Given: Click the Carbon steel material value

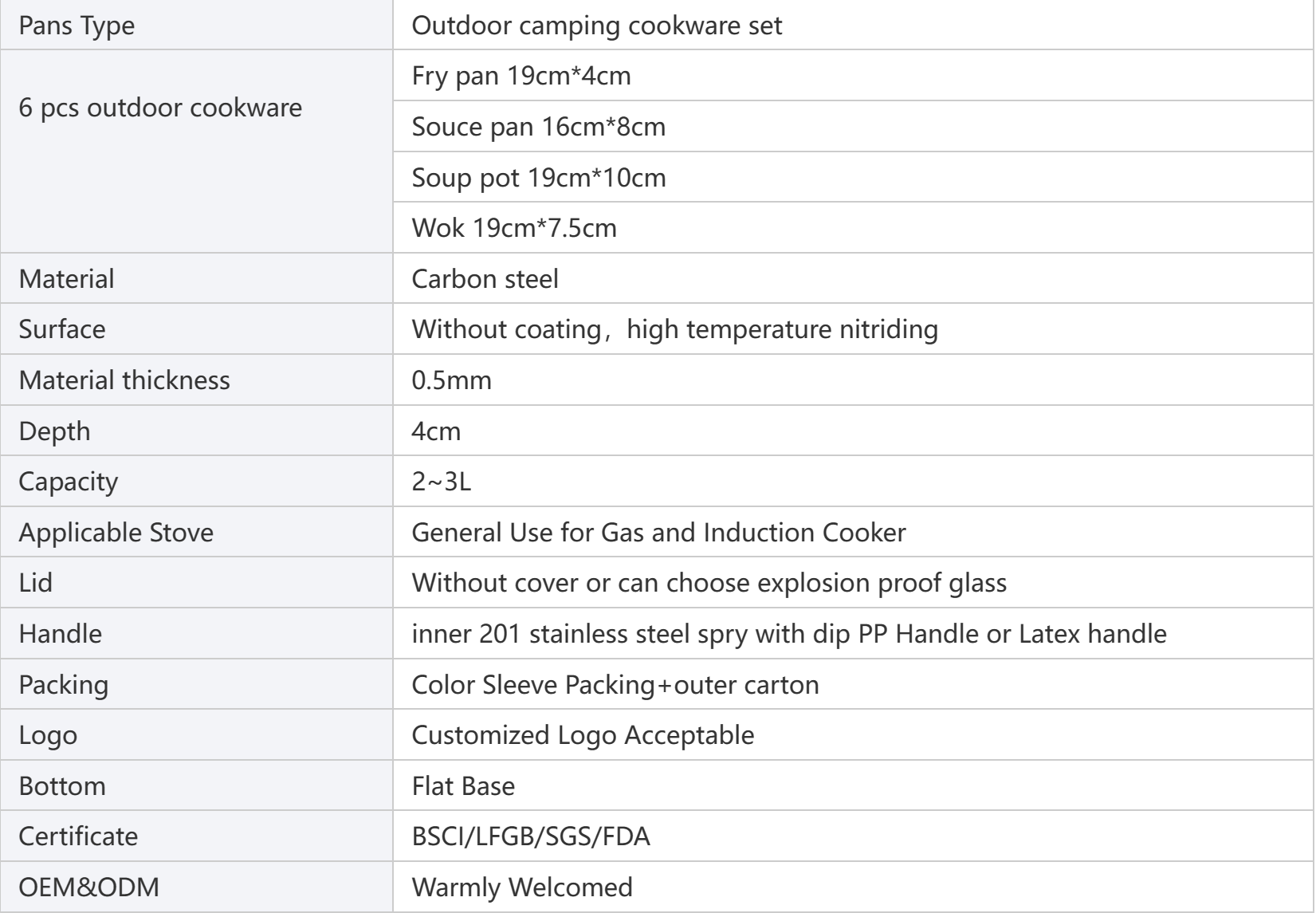Looking at the screenshot, I should click(x=485, y=279).
